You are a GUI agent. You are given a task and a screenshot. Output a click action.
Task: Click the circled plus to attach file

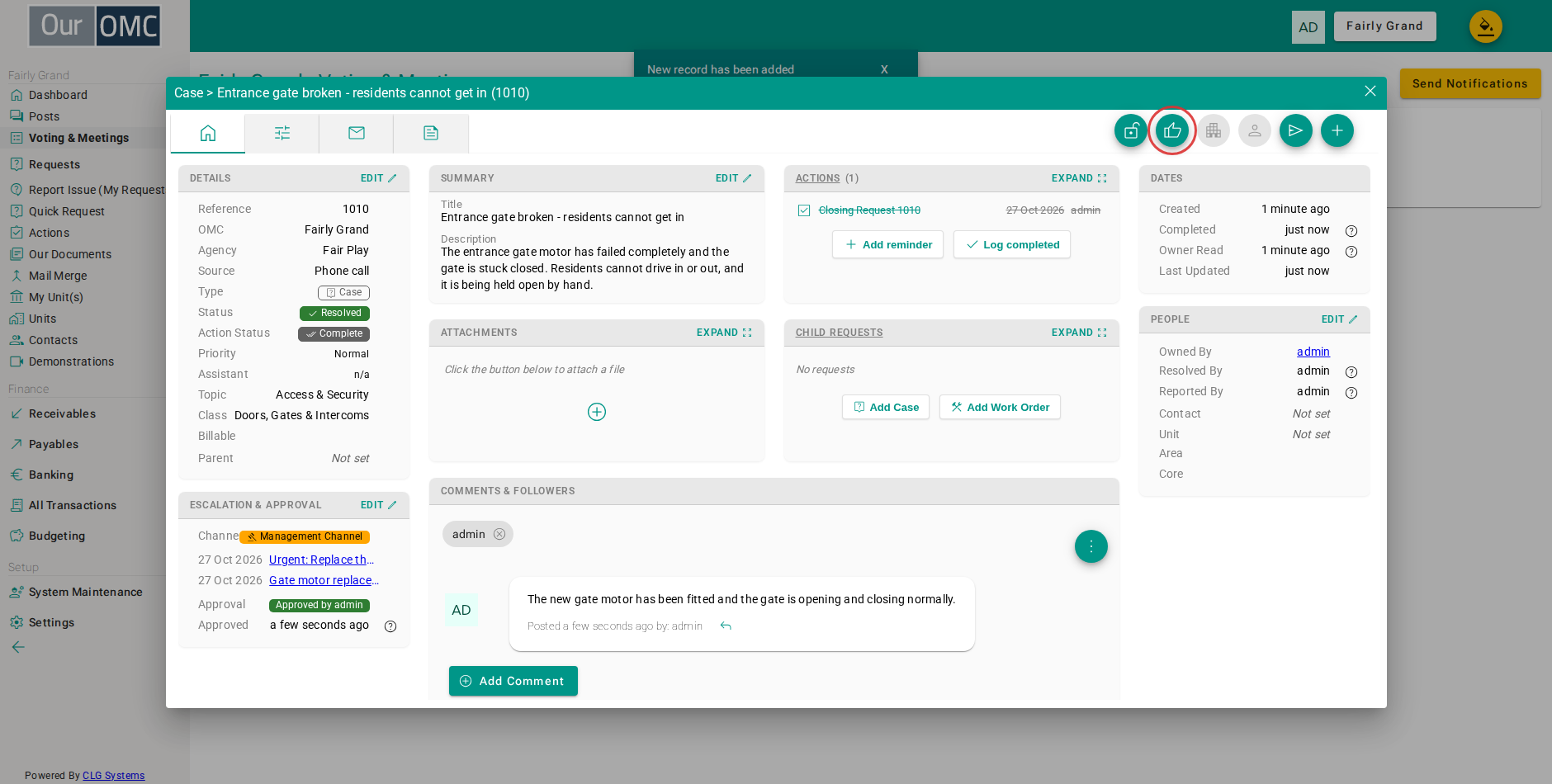pos(597,412)
